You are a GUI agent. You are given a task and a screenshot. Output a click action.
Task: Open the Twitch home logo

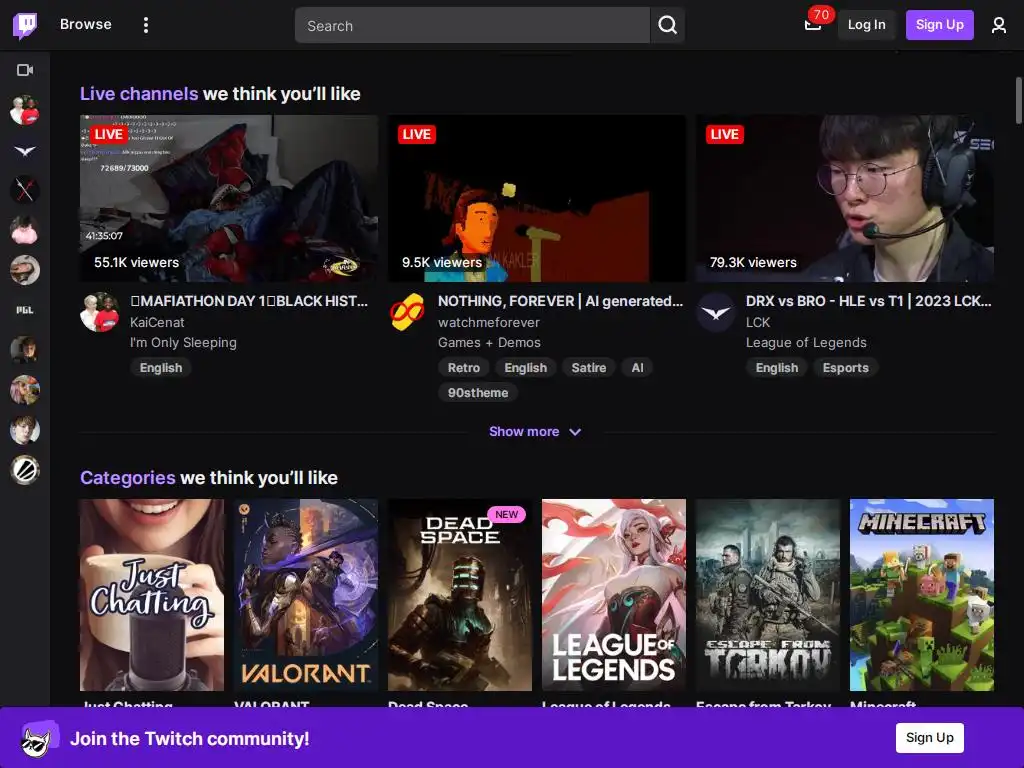(25, 25)
